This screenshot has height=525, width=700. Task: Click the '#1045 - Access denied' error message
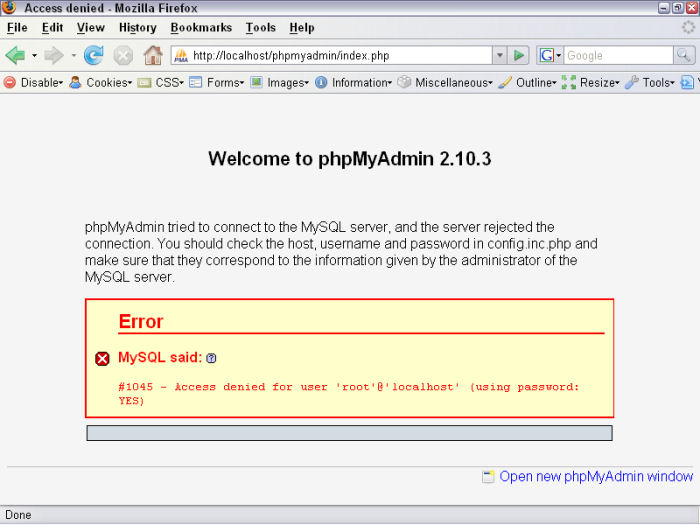[x=348, y=393]
